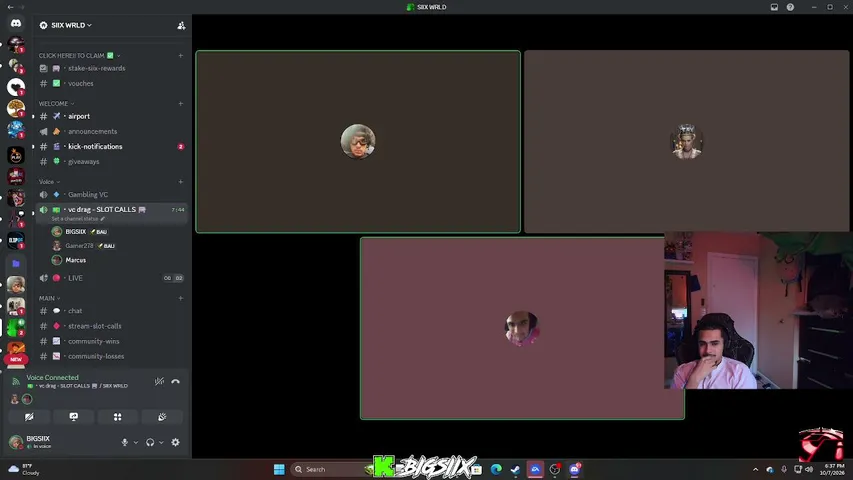
Task: Show hidden system tray icons
Action: 756,469
